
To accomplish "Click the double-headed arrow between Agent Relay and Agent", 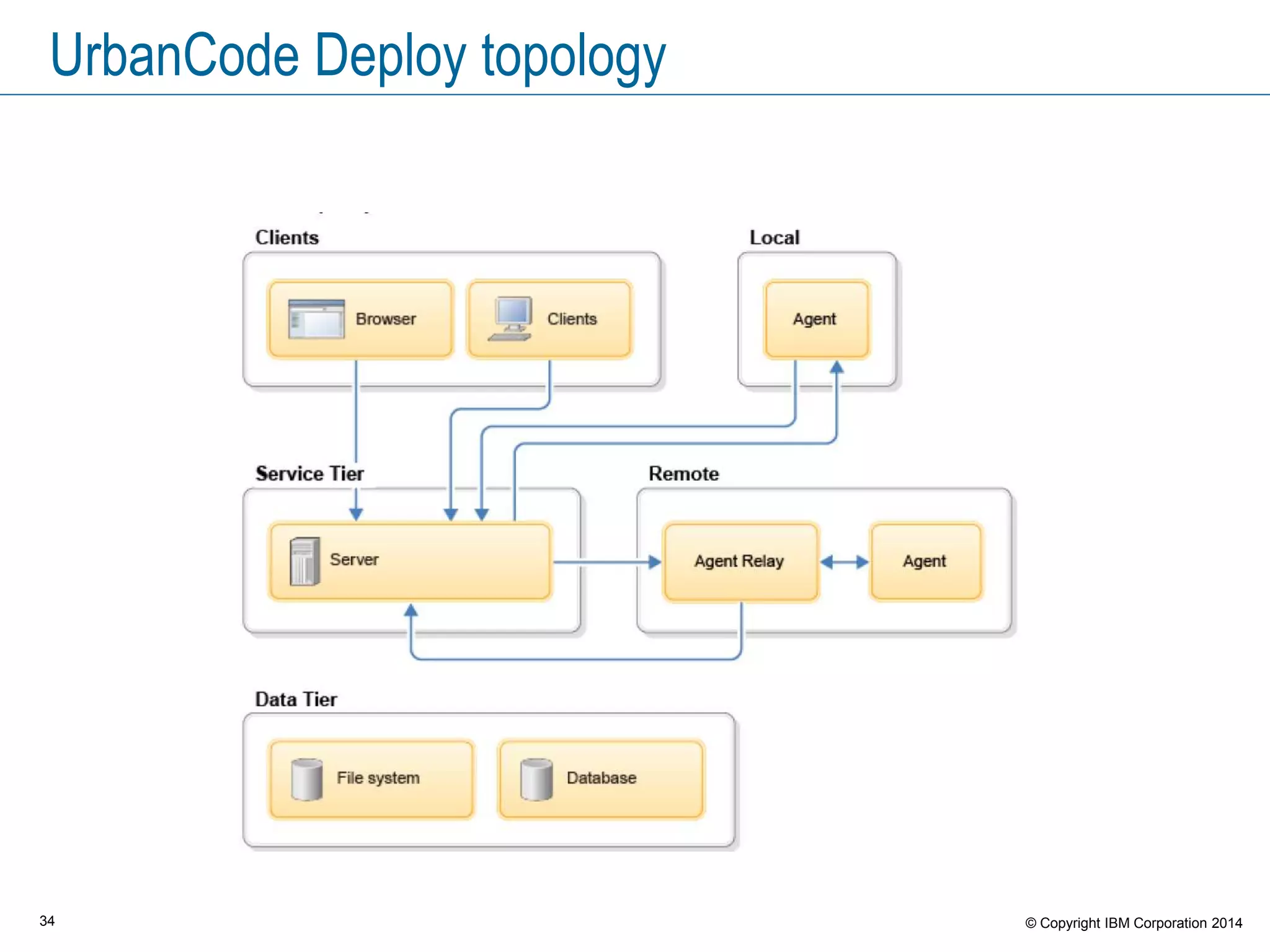I will tap(844, 562).
